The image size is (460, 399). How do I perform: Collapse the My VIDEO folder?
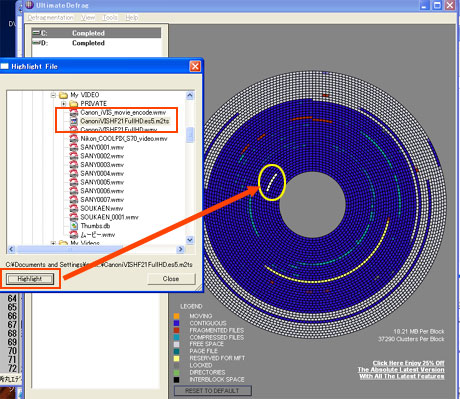pyautogui.click(x=53, y=95)
